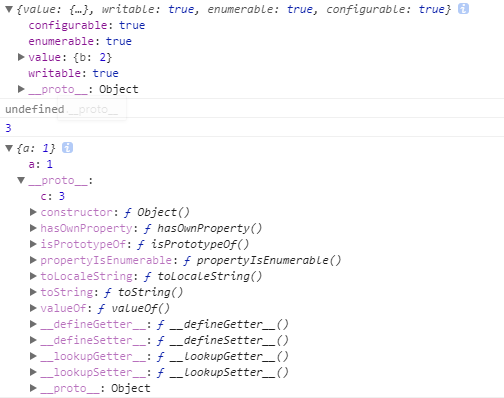Expand bottom __proto__: Object entry
504x398 pixels.
33,388
